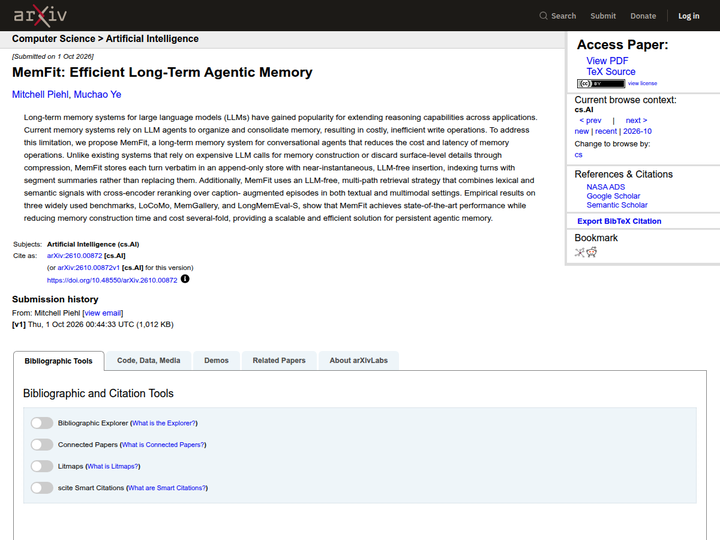Enable the Bibliographic Explorer toggle
The height and width of the screenshot is (540, 720).
click(42, 423)
